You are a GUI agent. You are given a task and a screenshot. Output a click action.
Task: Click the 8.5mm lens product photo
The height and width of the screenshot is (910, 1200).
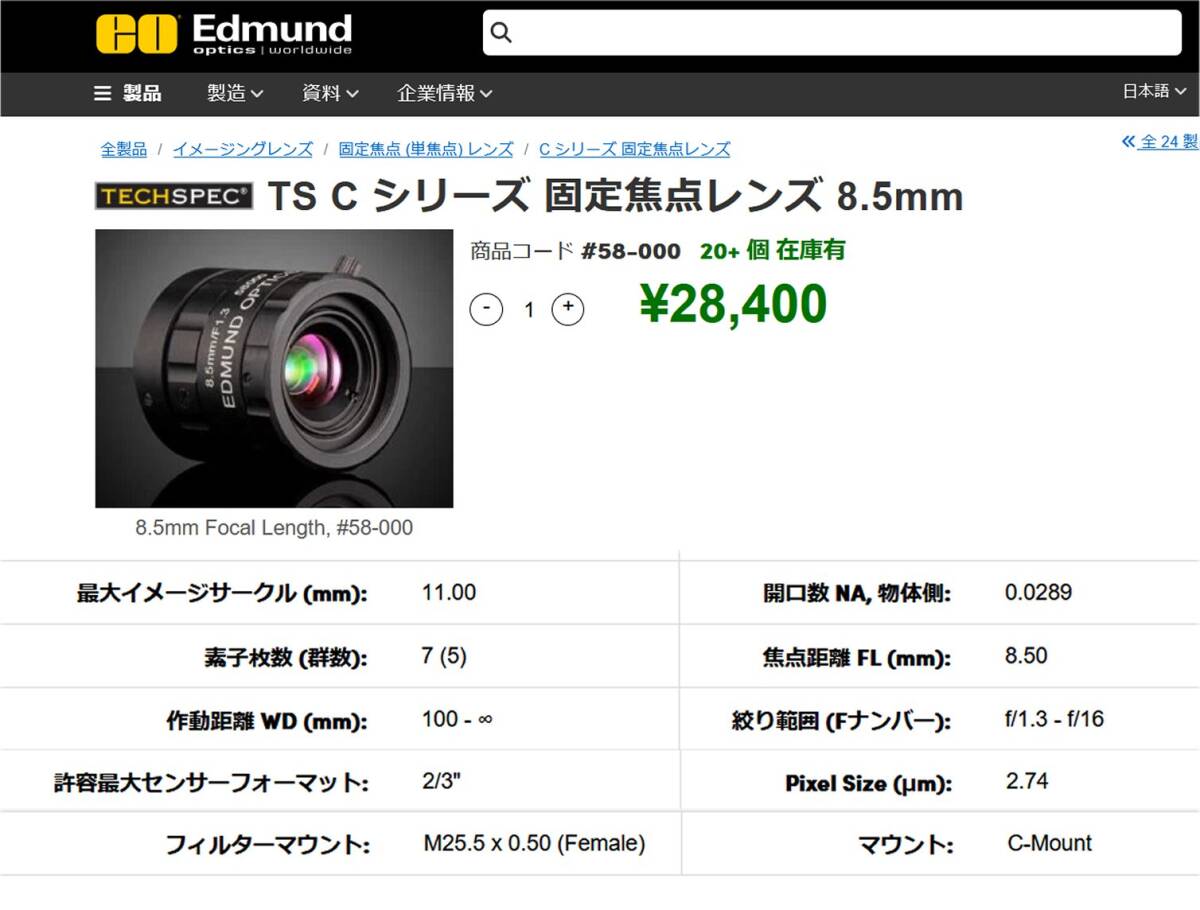[274, 368]
